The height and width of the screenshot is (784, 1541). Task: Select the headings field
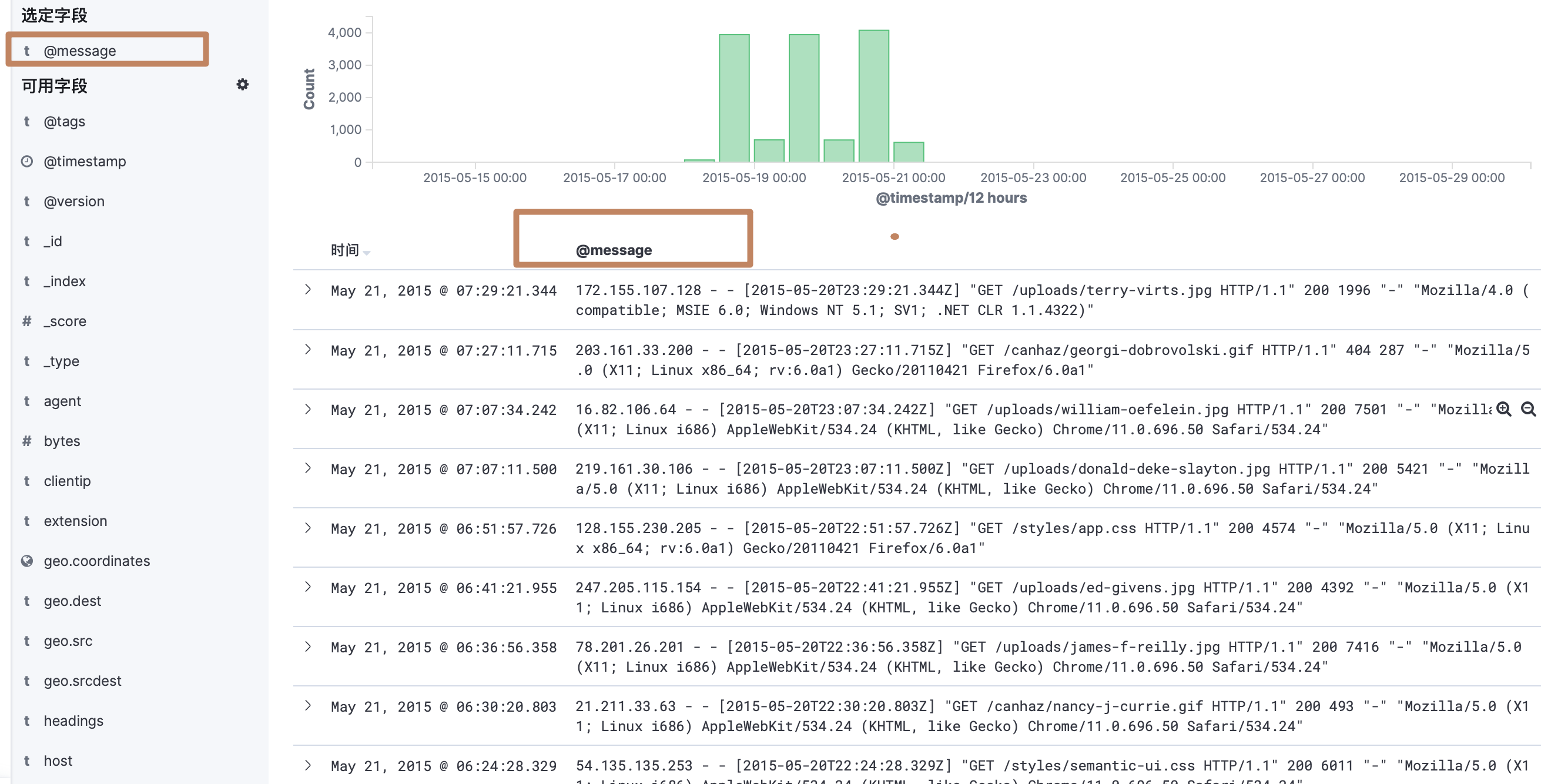point(73,721)
